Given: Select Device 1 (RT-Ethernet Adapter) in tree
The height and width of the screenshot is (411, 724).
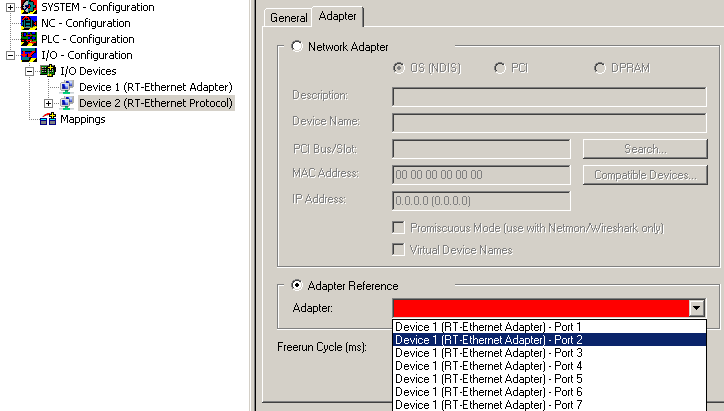Looking at the screenshot, I should click(x=156, y=87).
